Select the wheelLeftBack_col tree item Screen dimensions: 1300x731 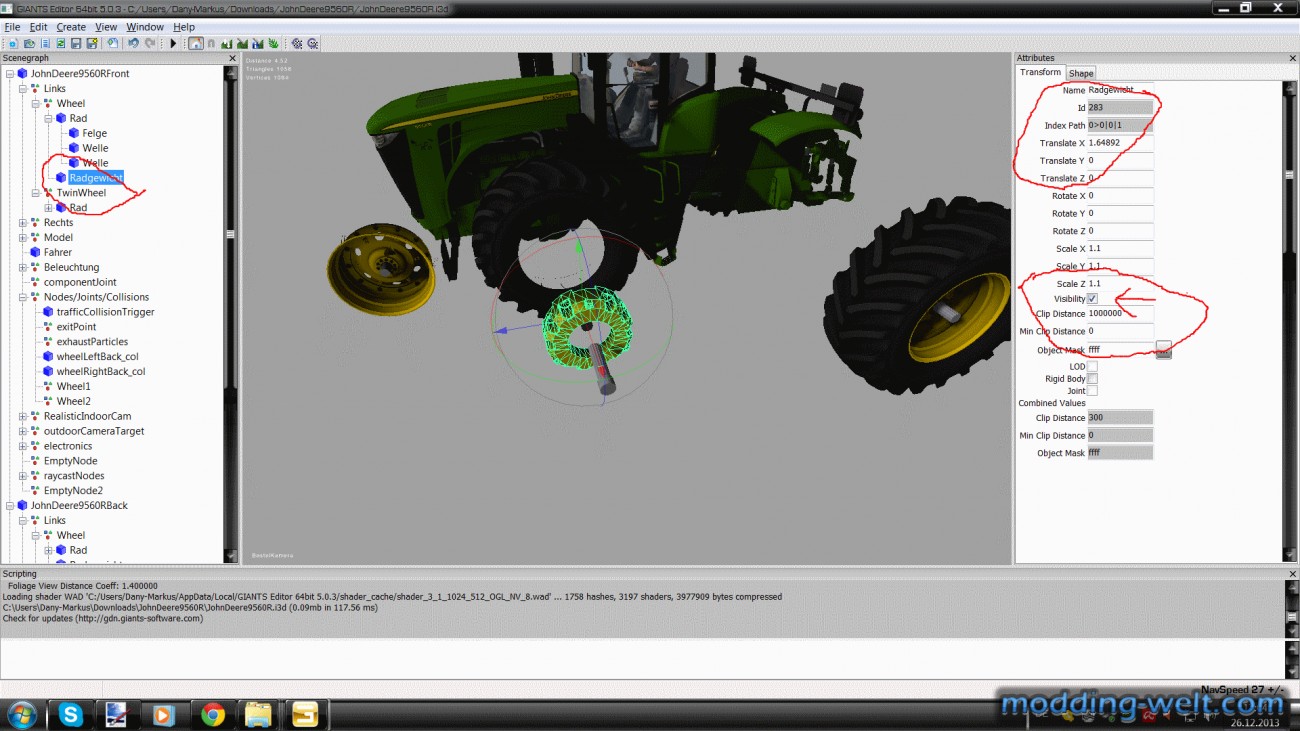(x=97, y=357)
